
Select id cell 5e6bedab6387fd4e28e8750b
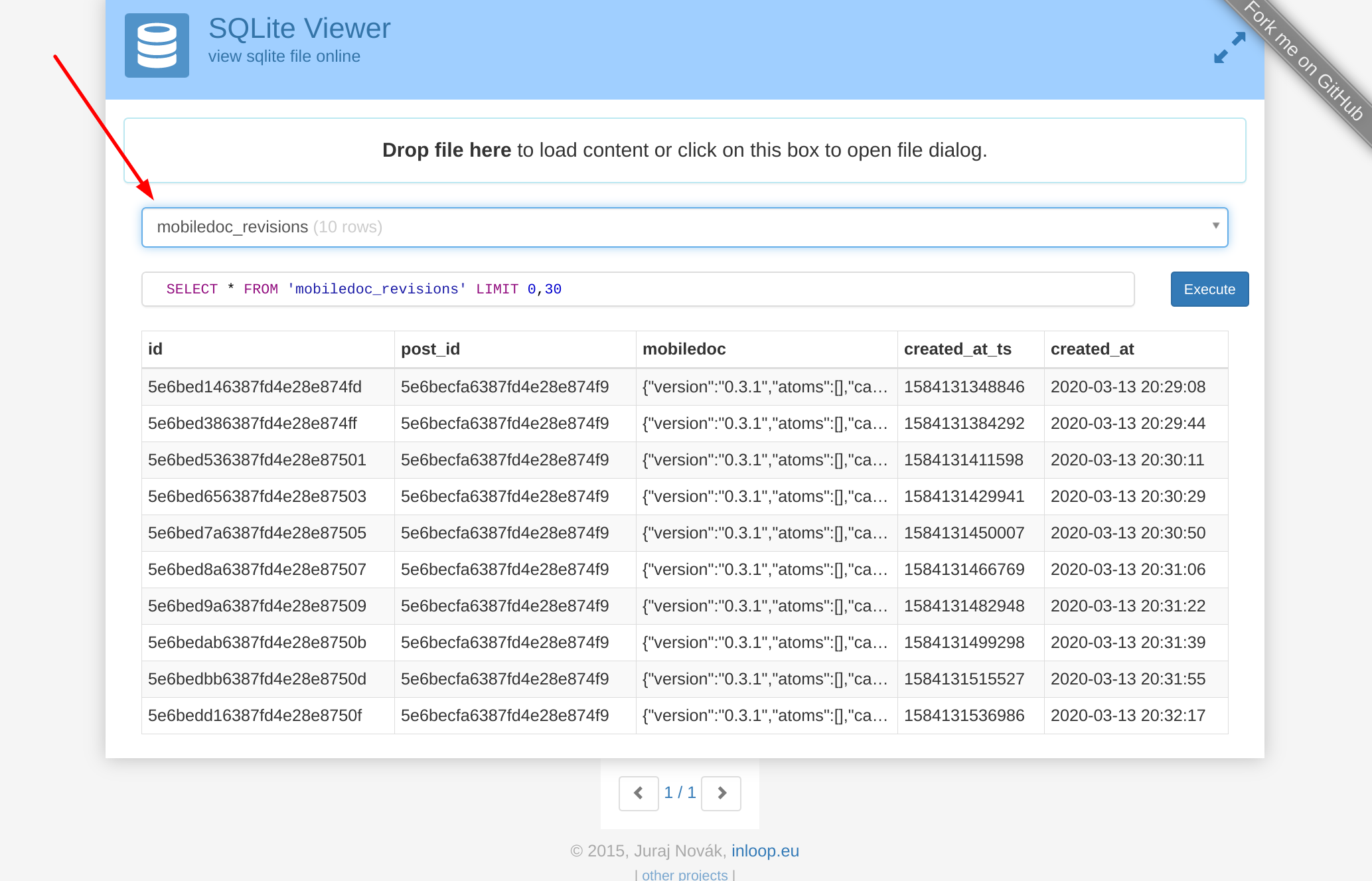pyautogui.click(x=268, y=643)
